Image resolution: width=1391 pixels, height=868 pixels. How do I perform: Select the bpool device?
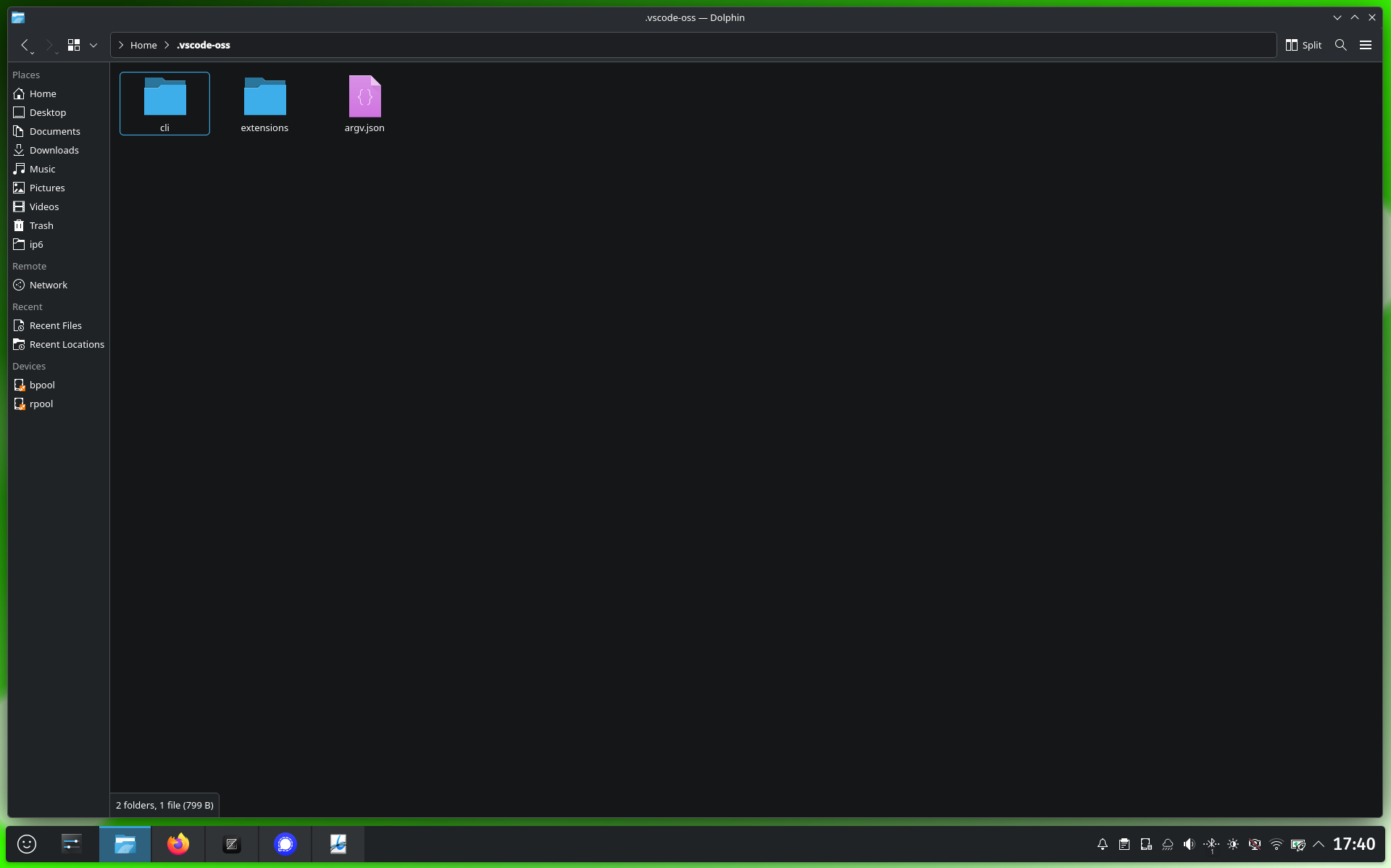pyautogui.click(x=42, y=385)
